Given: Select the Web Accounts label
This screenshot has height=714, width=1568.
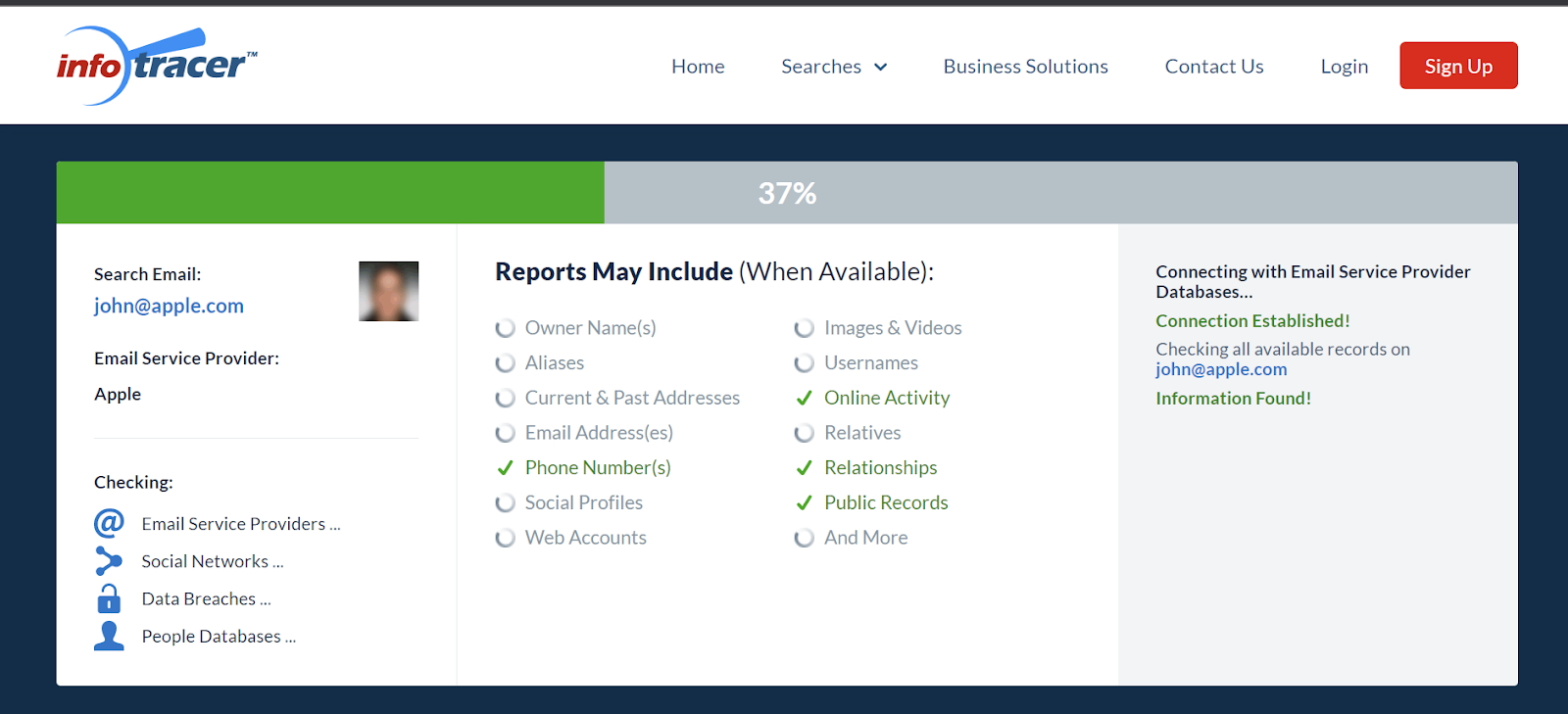Looking at the screenshot, I should click(586, 538).
